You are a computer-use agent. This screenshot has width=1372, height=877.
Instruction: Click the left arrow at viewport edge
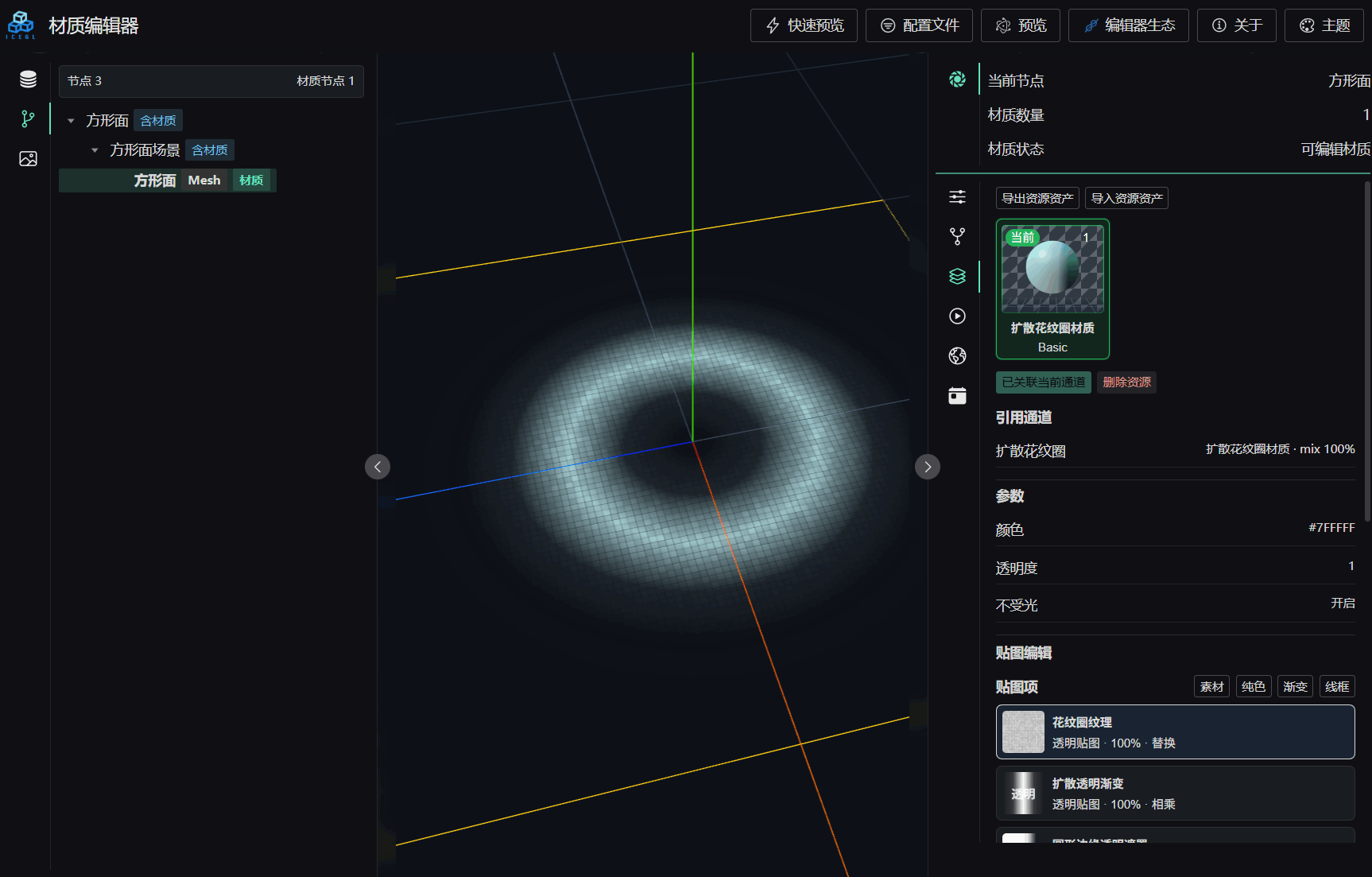pyautogui.click(x=378, y=467)
